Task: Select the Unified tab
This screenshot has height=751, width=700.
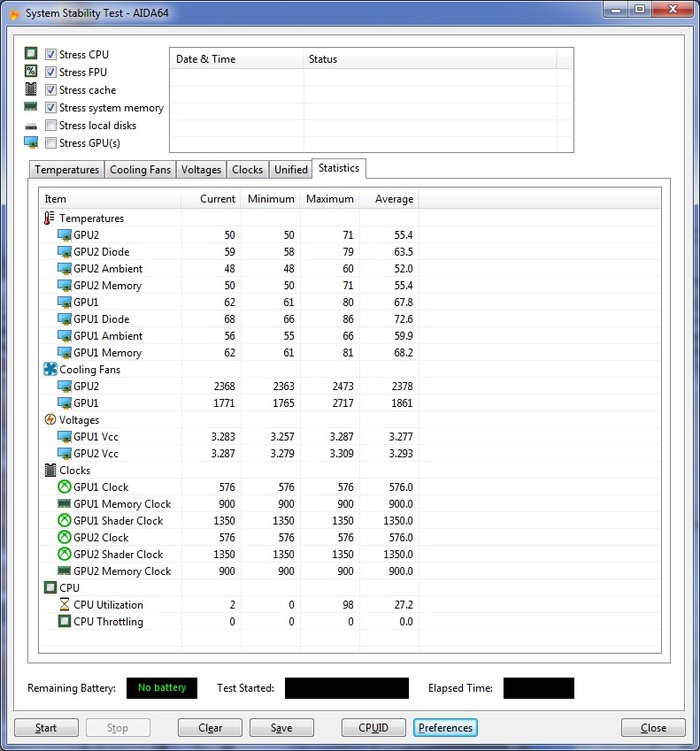Action: pyautogui.click(x=291, y=170)
